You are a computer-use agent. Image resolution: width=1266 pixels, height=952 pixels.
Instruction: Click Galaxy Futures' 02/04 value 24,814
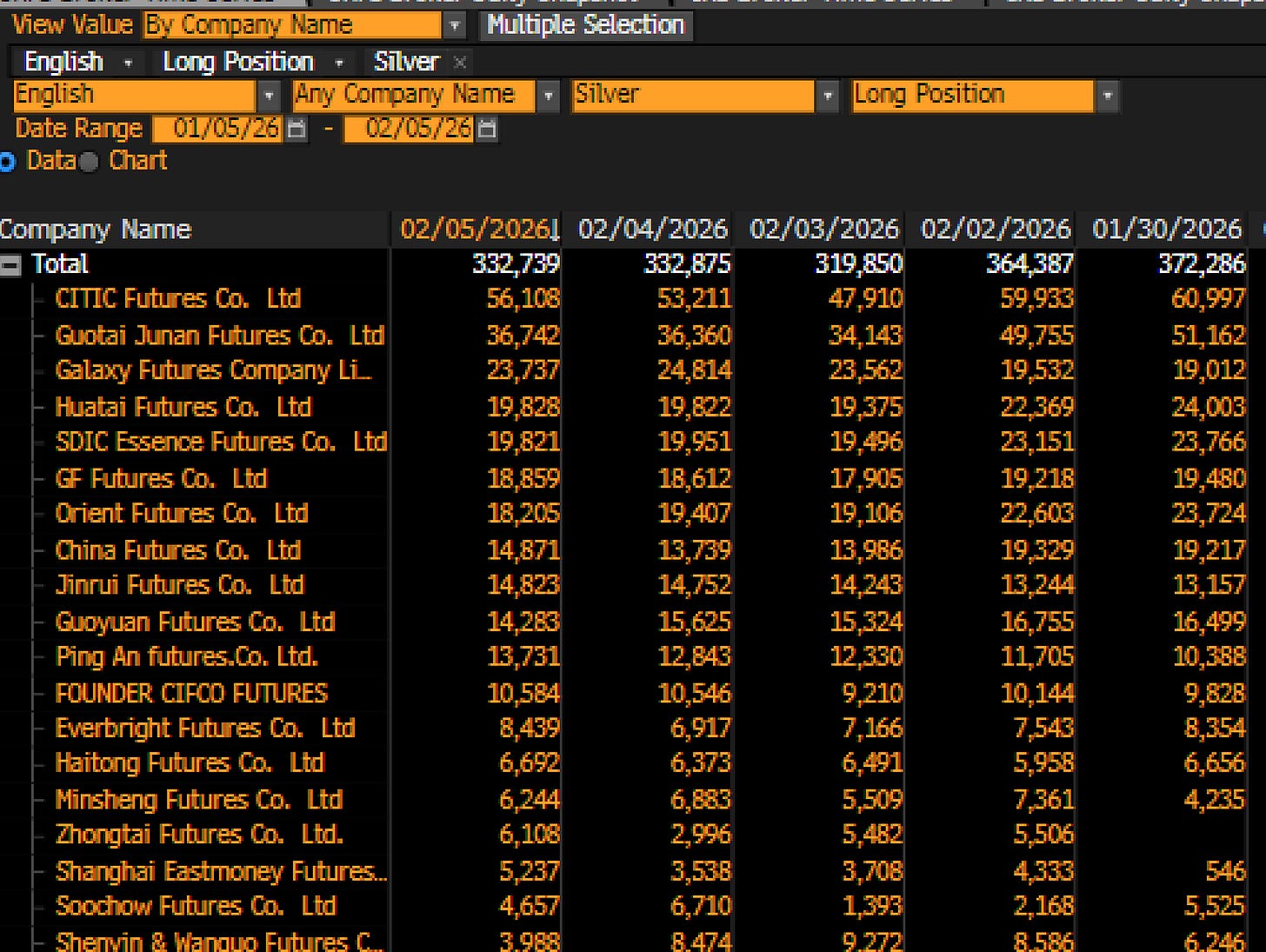point(694,370)
